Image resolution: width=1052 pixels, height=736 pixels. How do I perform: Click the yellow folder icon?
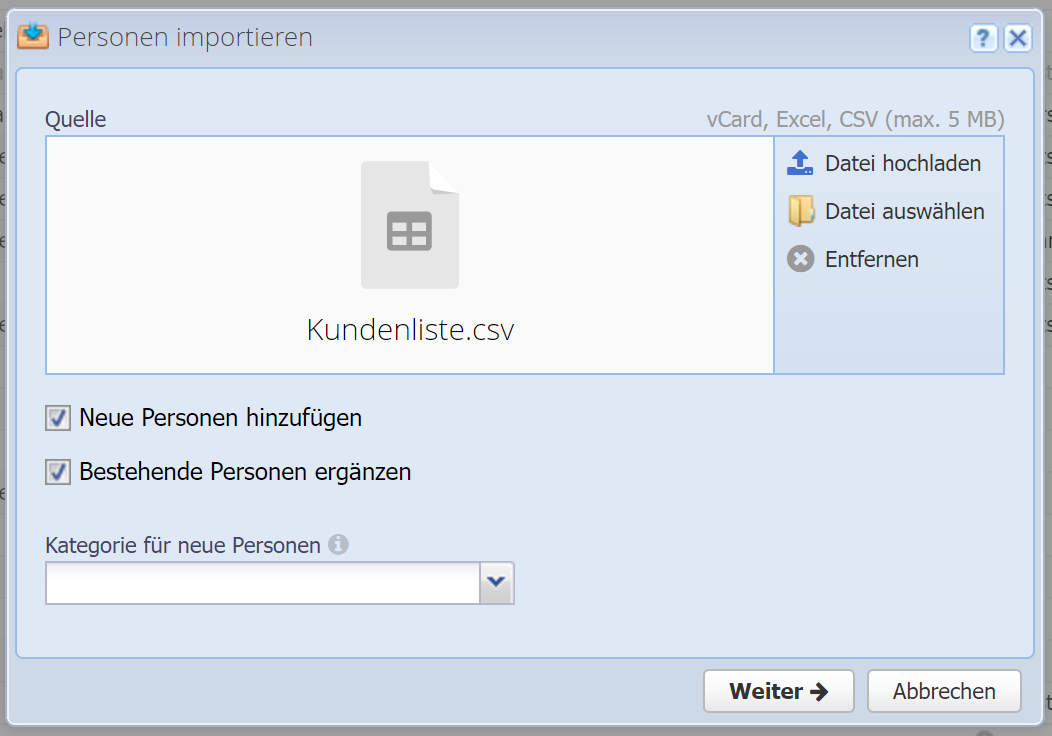pos(801,211)
